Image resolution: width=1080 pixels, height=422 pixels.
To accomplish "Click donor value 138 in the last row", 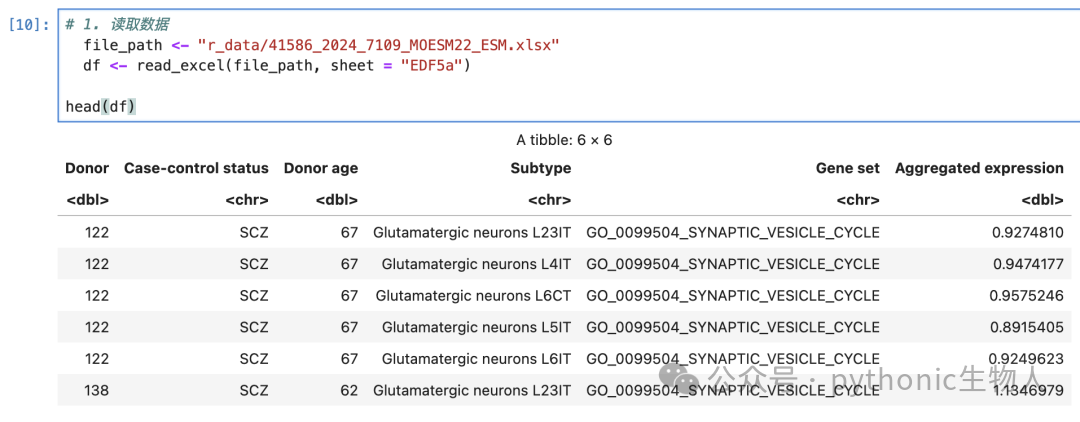I will [x=97, y=391].
